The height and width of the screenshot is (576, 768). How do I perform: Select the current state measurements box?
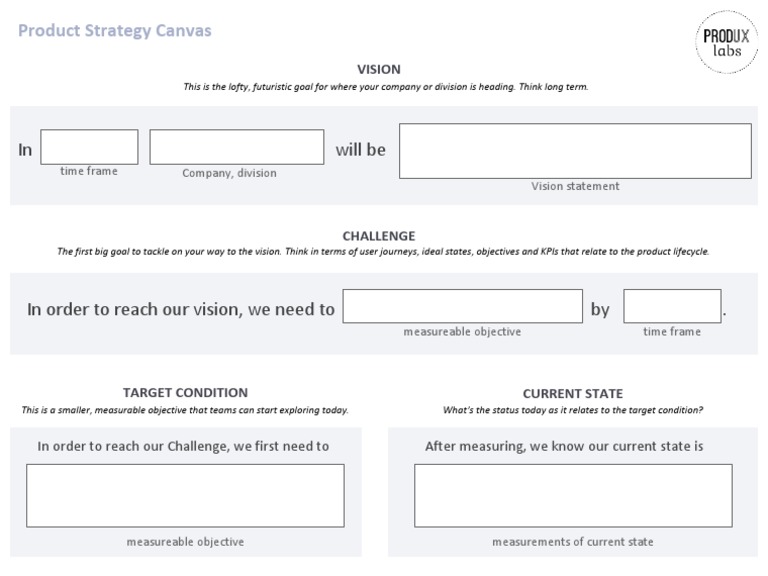[573, 495]
